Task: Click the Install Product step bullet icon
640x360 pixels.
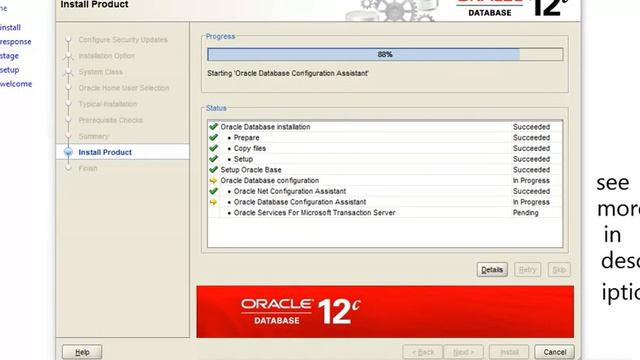Action: tap(68, 152)
